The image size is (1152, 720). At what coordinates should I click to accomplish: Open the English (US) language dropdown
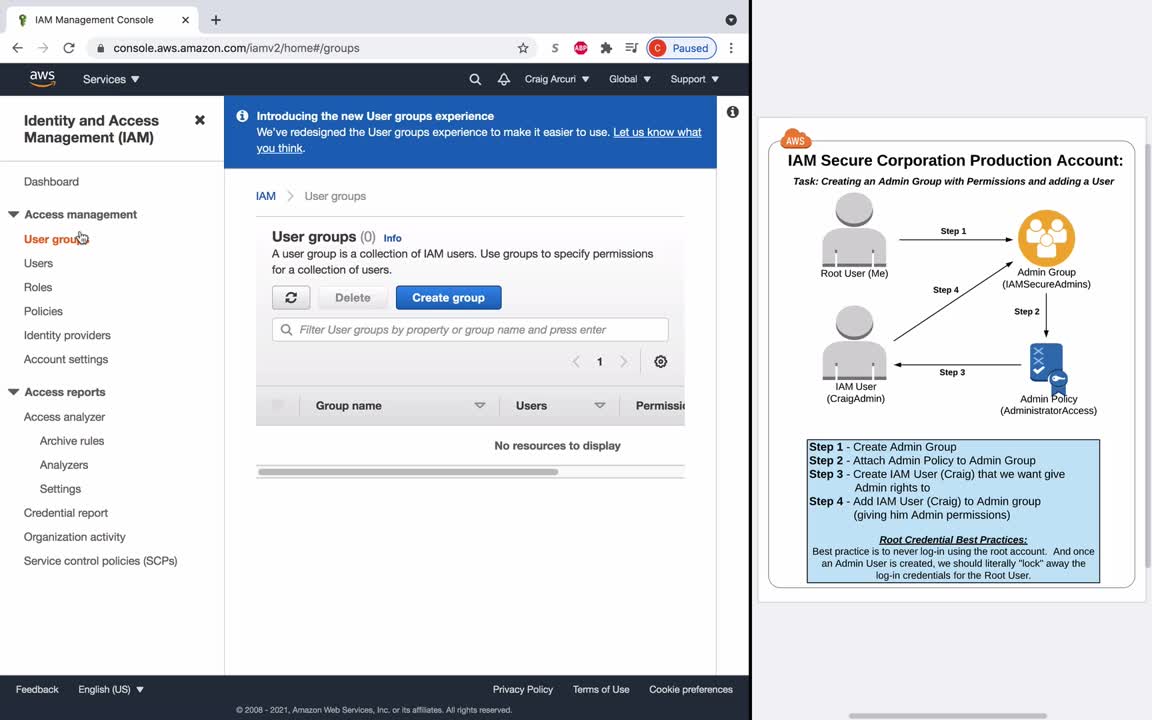tap(111, 689)
